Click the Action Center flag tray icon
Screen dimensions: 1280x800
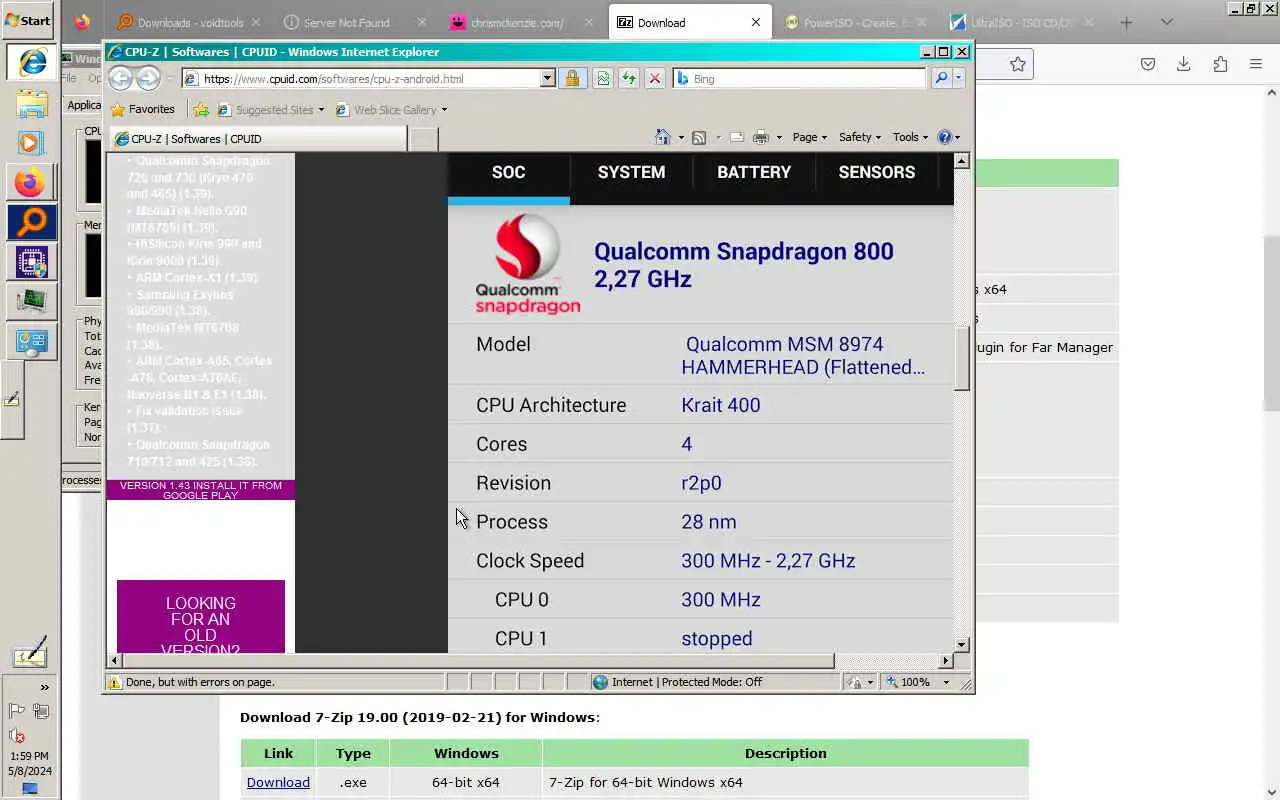16,711
